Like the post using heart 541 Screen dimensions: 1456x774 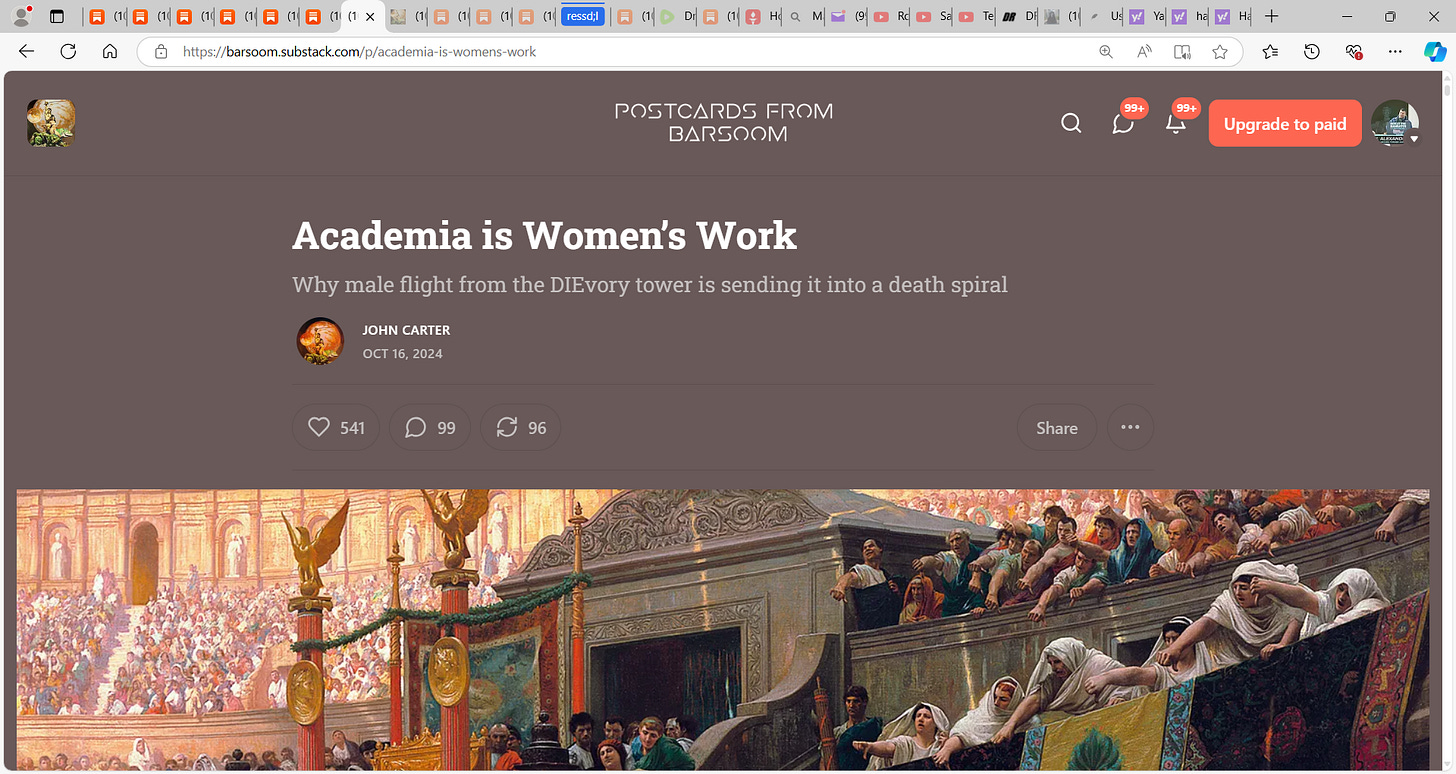coord(336,428)
